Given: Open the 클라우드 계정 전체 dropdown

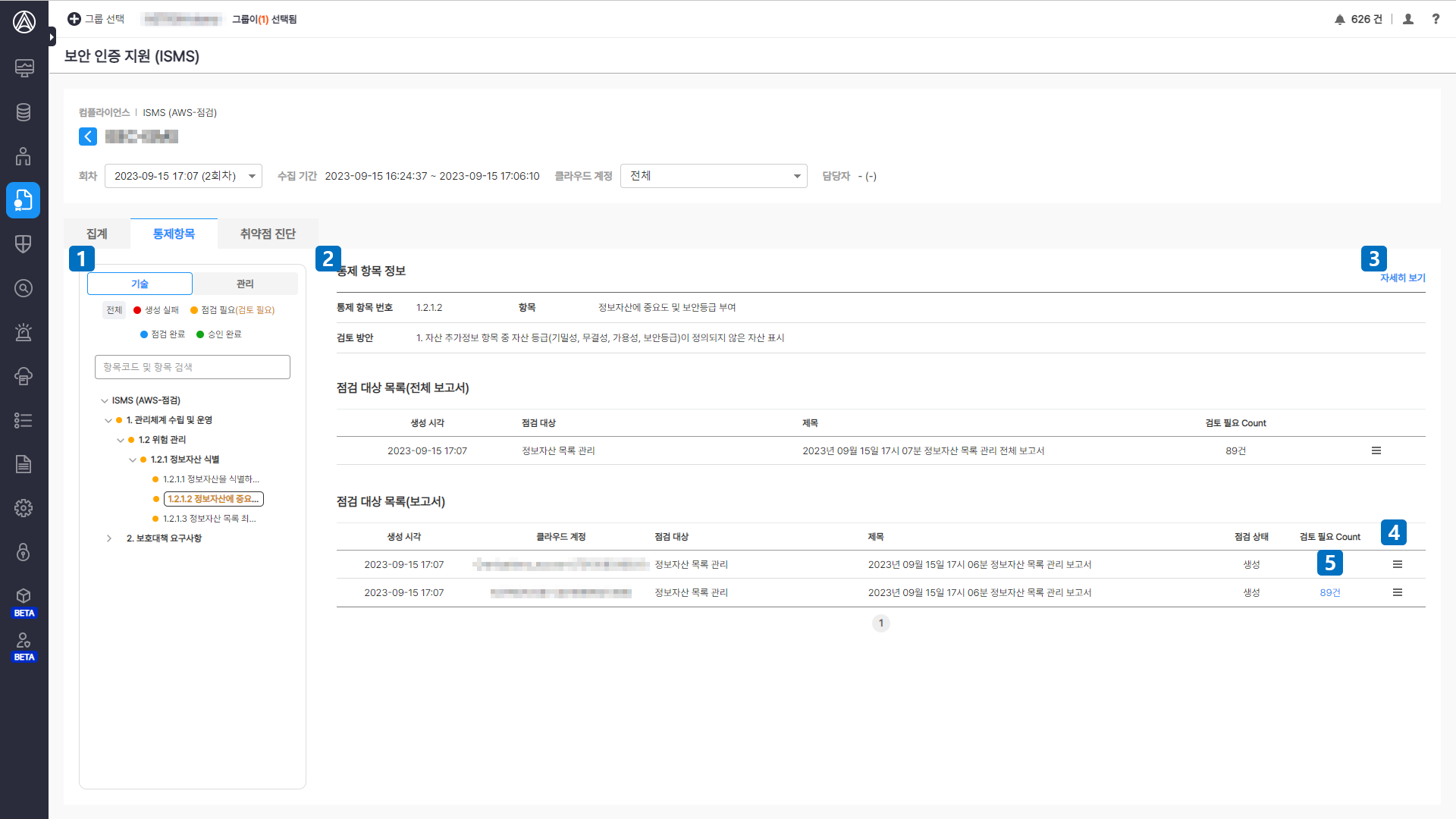Looking at the screenshot, I should (714, 176).
